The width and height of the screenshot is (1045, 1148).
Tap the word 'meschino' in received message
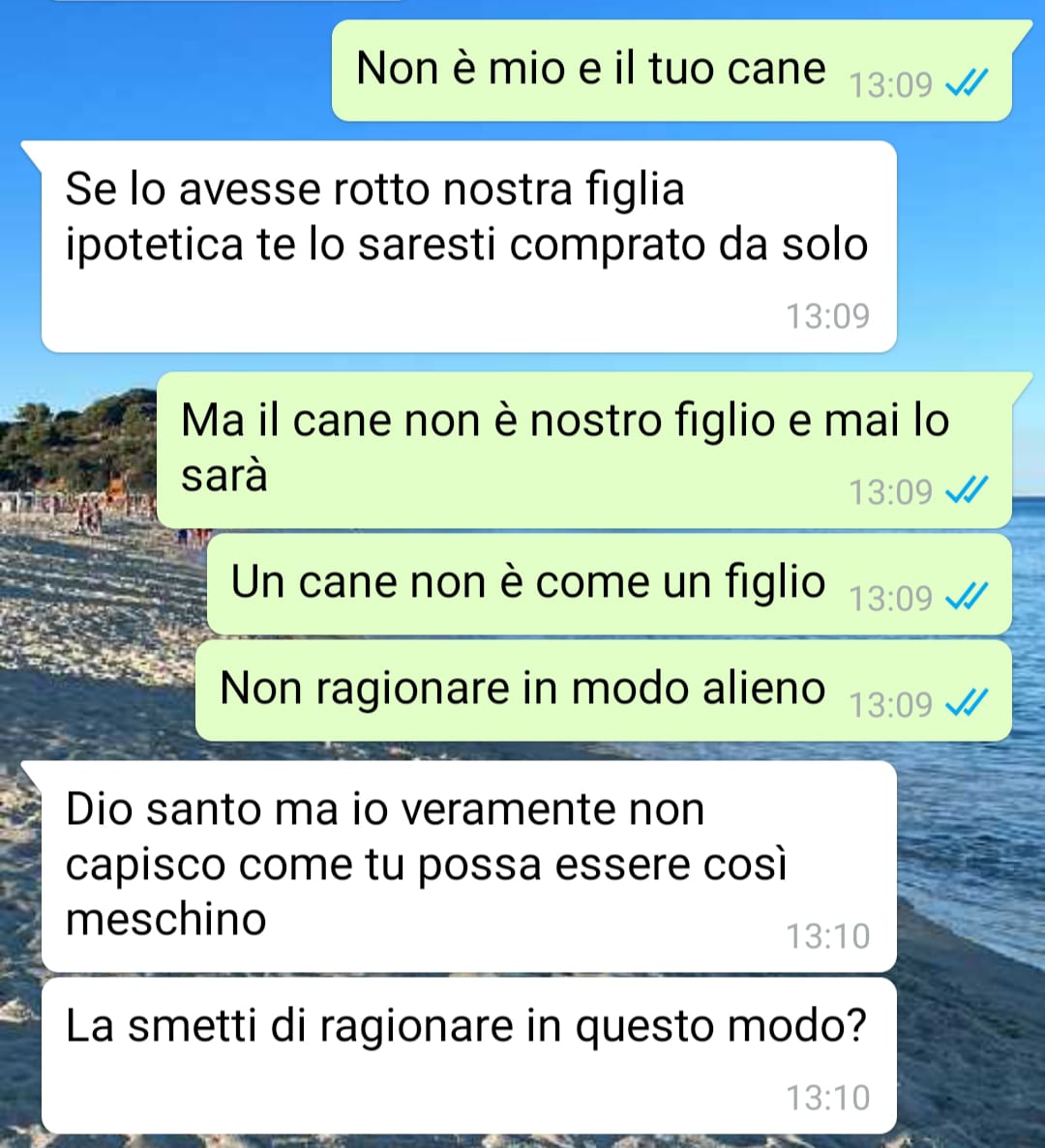coord(166,920)
